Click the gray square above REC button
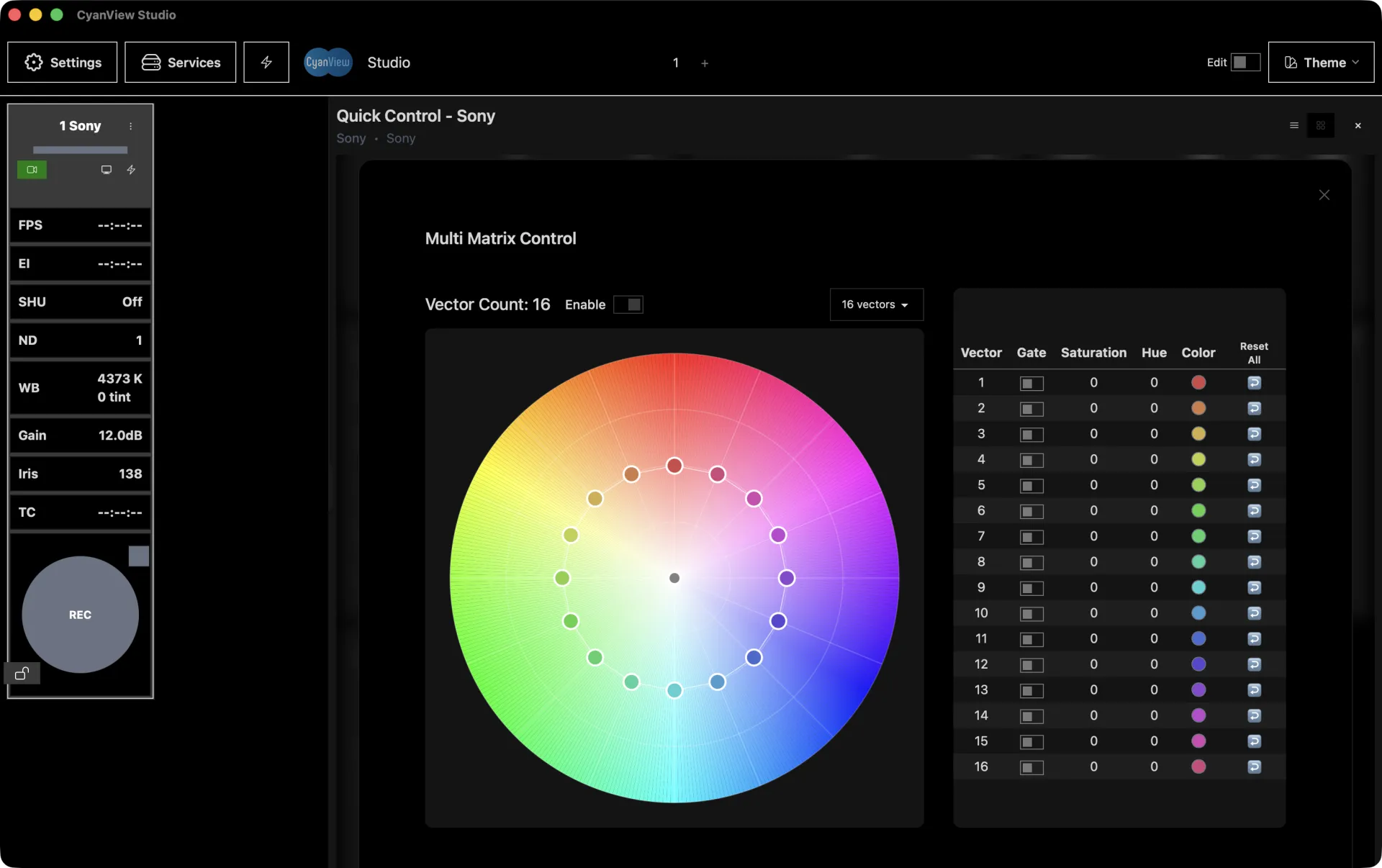This screenshot has width=1382, height=868. 139,556
